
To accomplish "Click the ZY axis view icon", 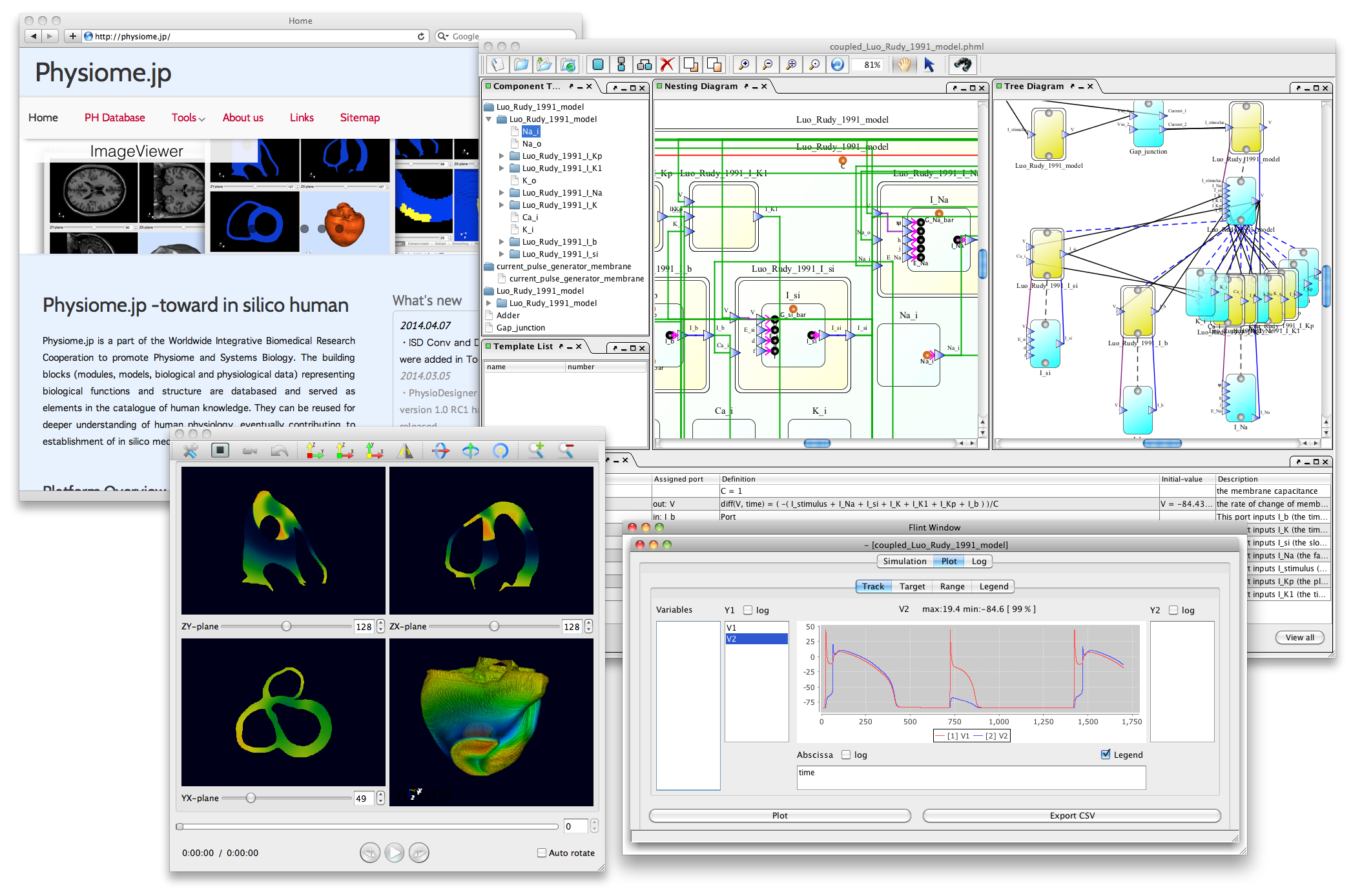I will (315, 451).
